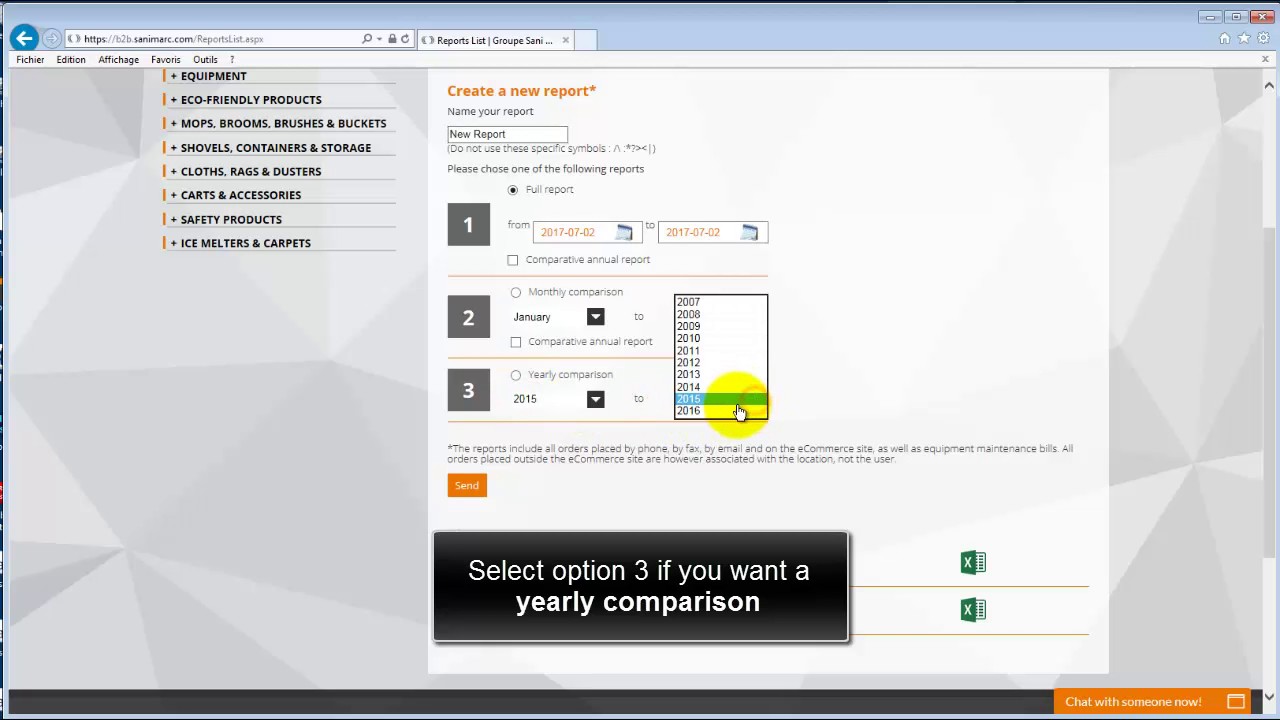Open the 2015 starting year dropdown arrow
The height and width of the screenshot is (720, 1280).
(x=595, y=399)
